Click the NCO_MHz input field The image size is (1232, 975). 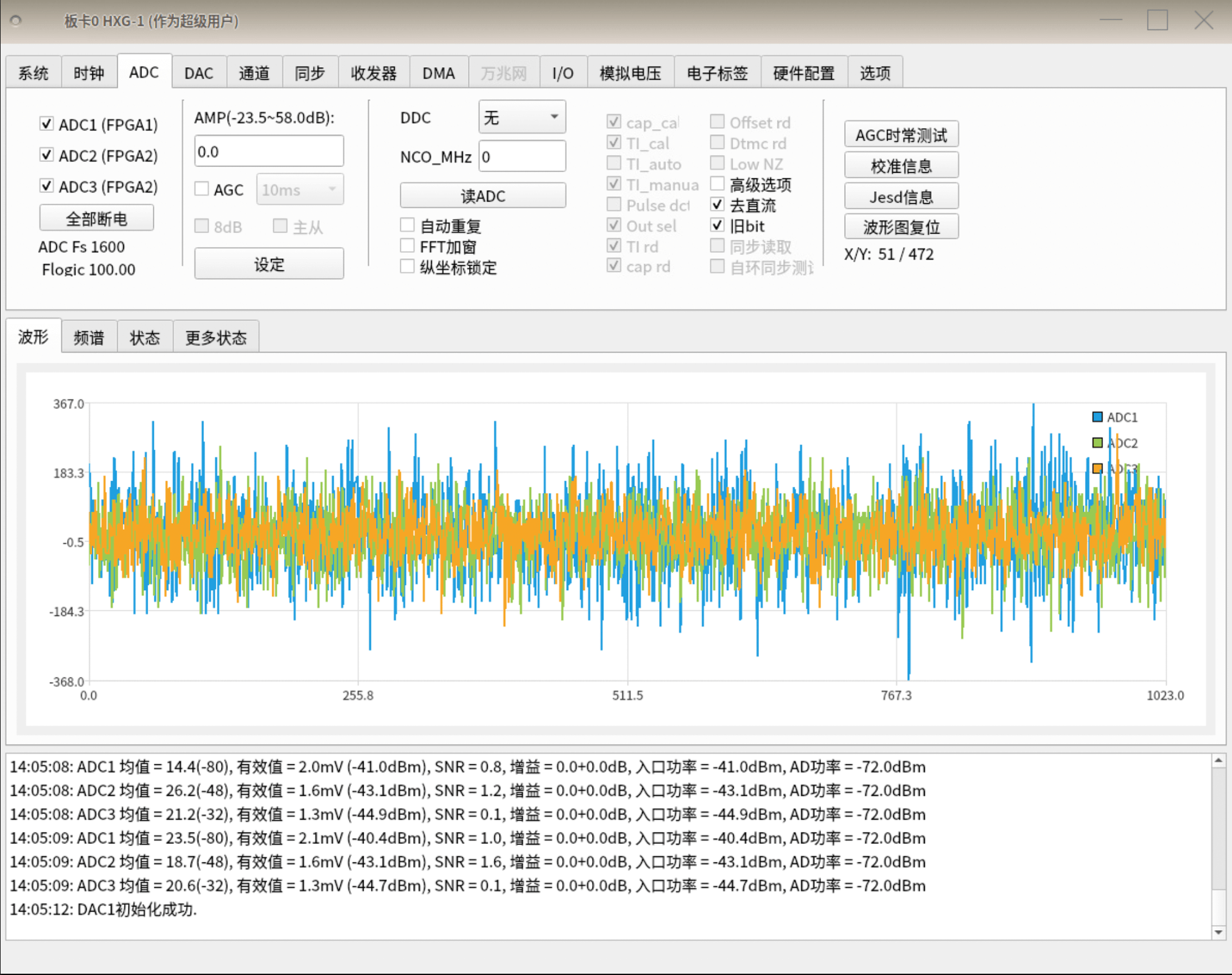(521, 156)
